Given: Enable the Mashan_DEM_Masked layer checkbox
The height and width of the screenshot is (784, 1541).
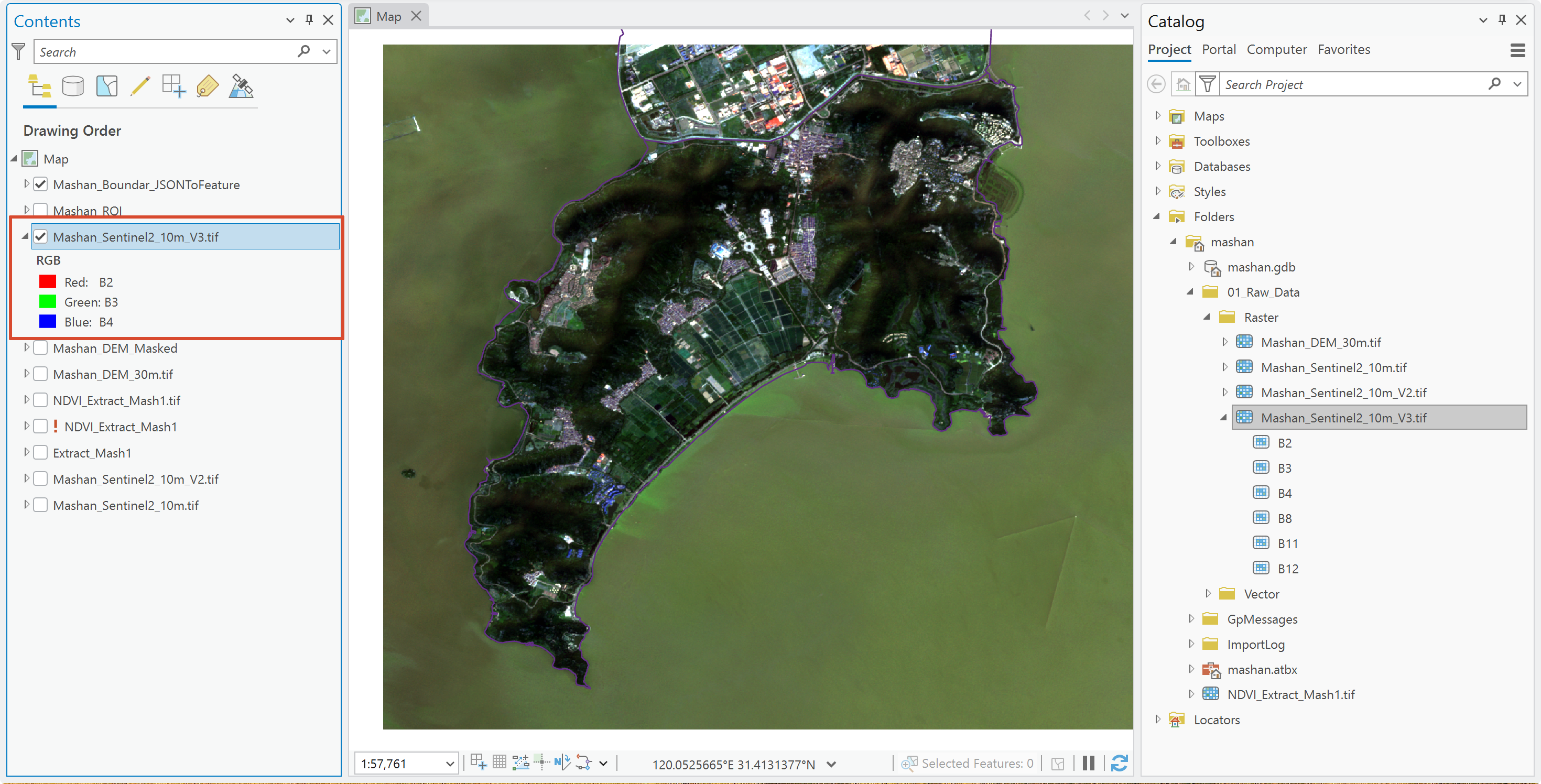Looking at the screenshot, I should (x=41, y=348).
